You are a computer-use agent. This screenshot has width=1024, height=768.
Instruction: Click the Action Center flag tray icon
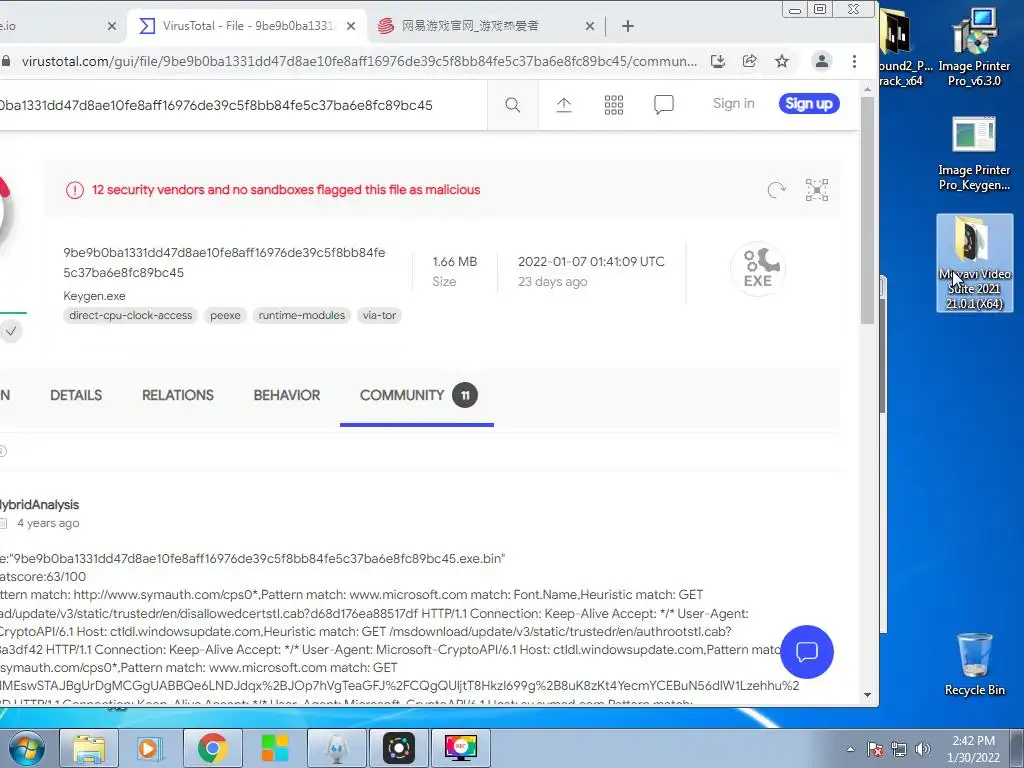[874, 749]
